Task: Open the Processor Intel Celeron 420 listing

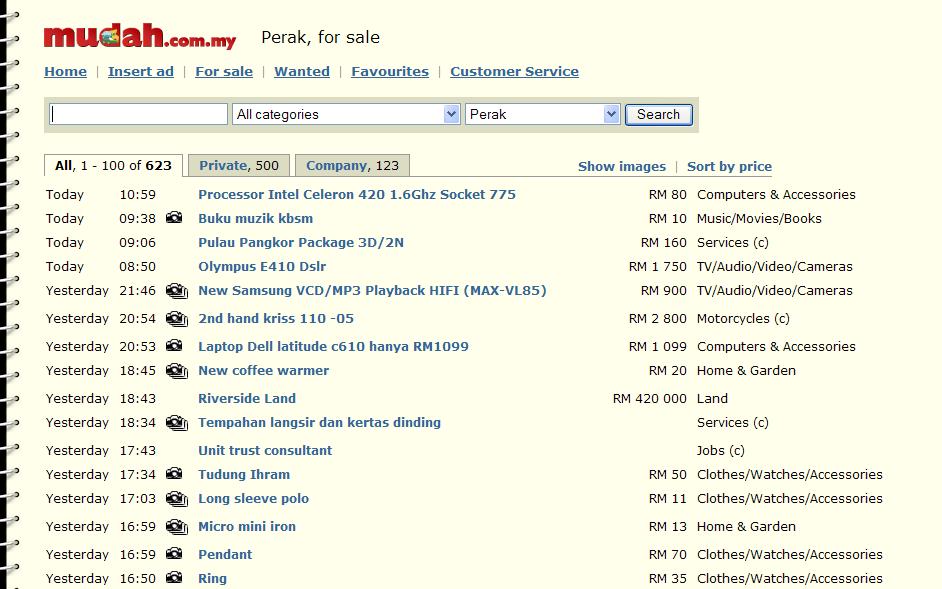Action: coord(357,195)
